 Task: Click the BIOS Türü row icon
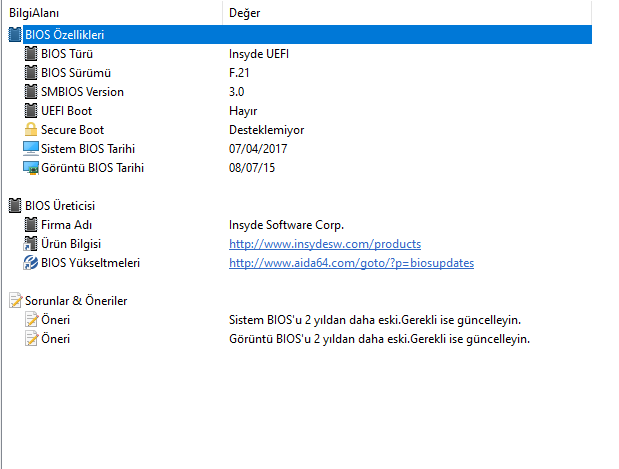(31, 54)
